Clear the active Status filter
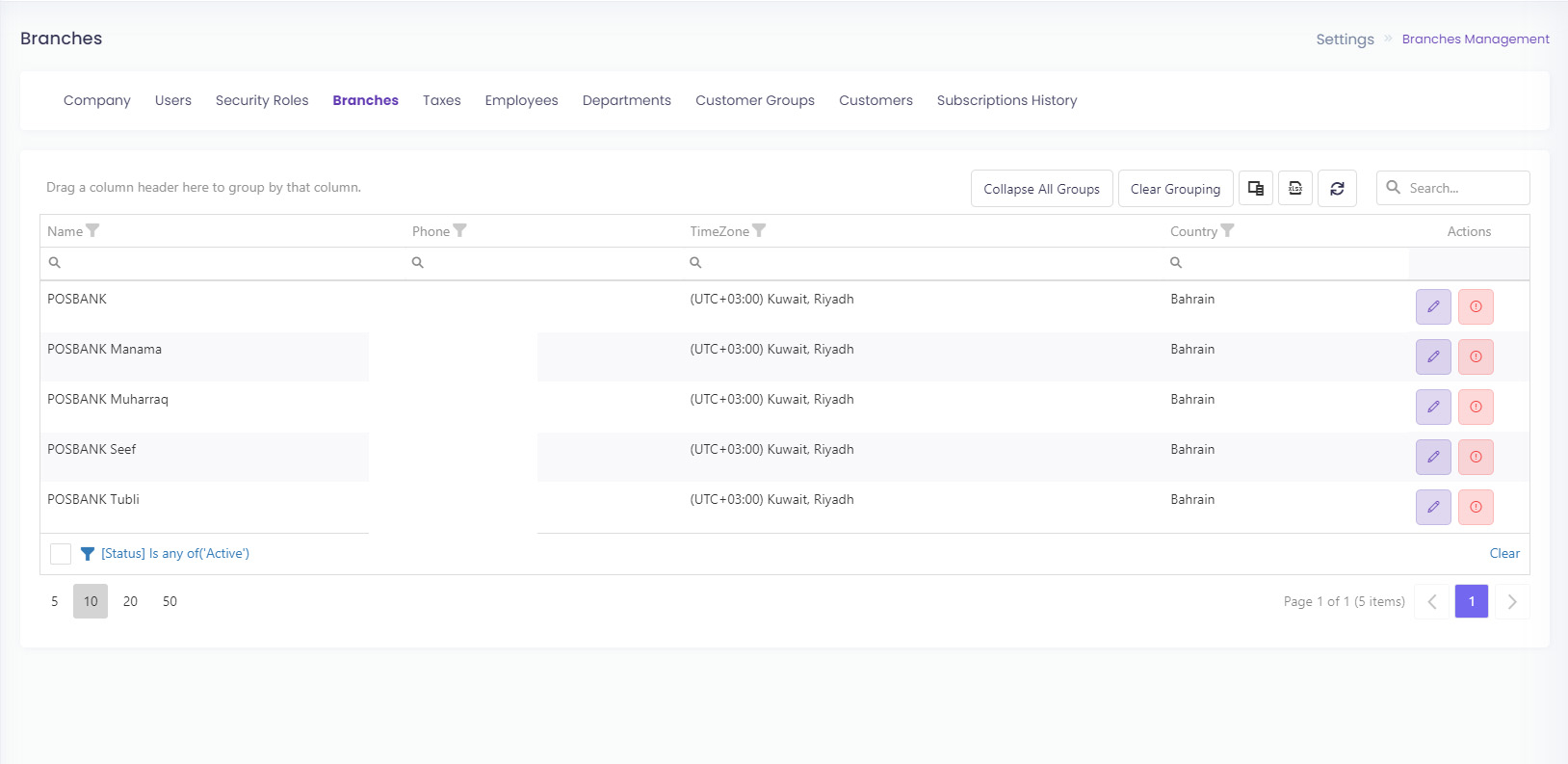This screenshot has width=1568, height=764. click(1504, 553)
